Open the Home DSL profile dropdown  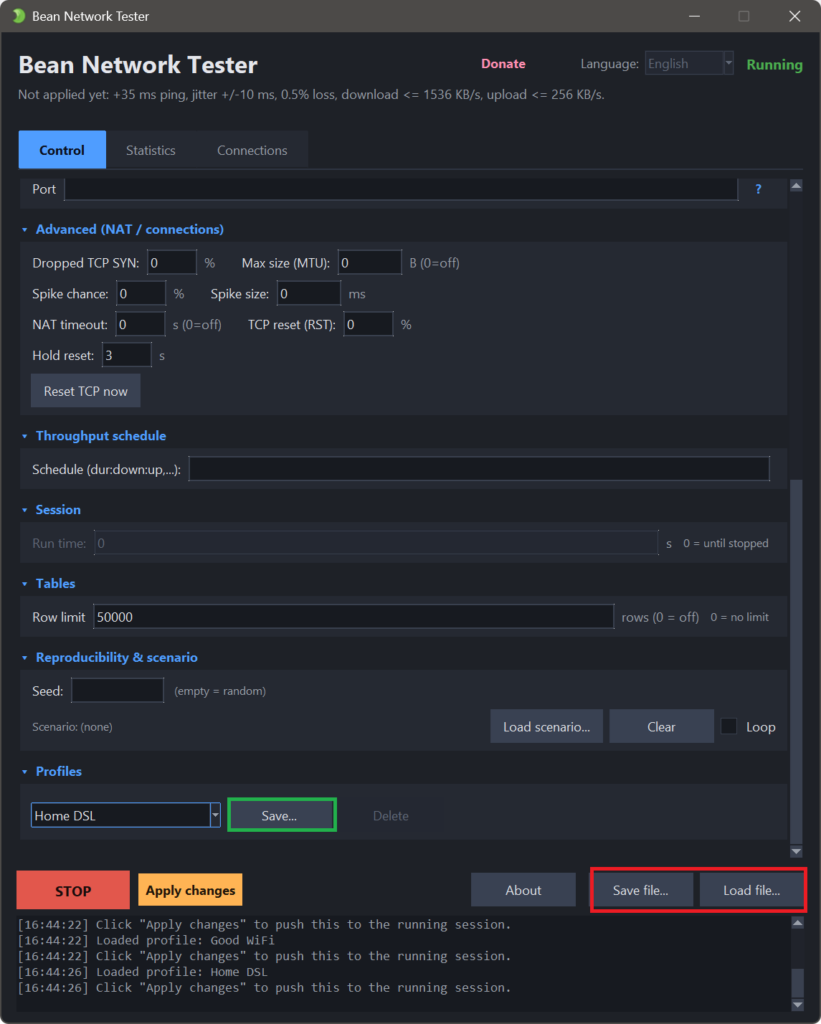[215, 815]
